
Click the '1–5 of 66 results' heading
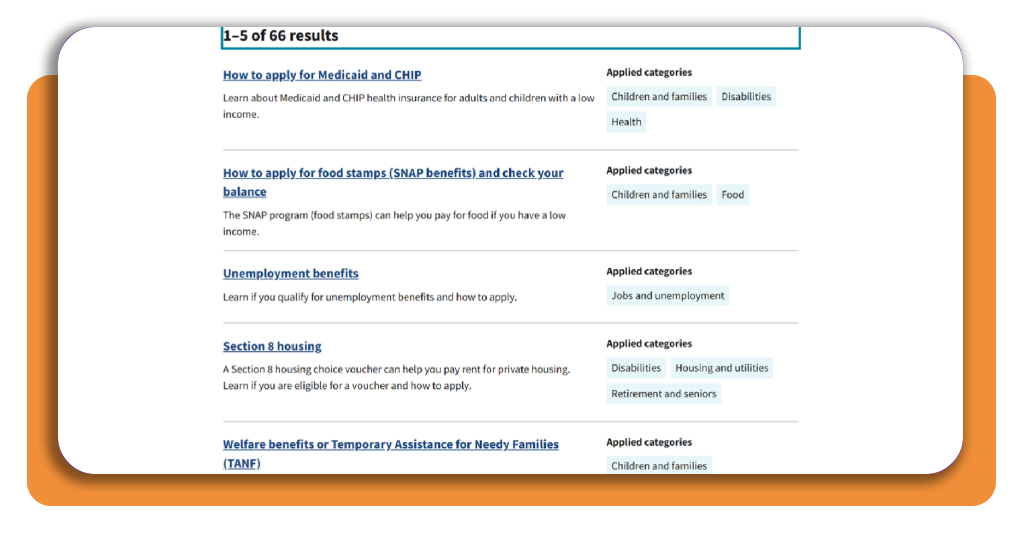tap(281, 36)
